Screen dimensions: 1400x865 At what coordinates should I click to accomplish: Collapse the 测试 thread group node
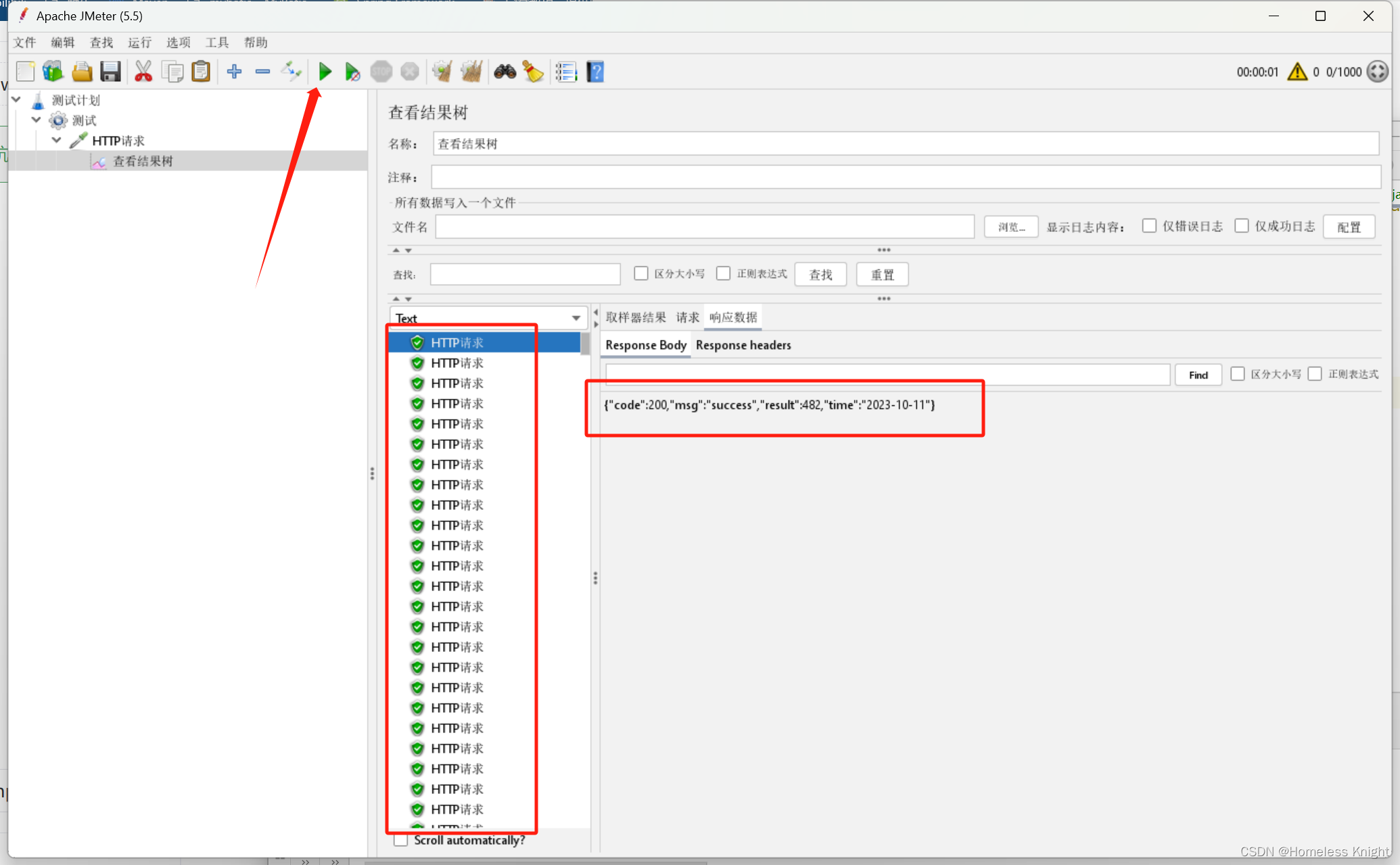pos(37,120)
